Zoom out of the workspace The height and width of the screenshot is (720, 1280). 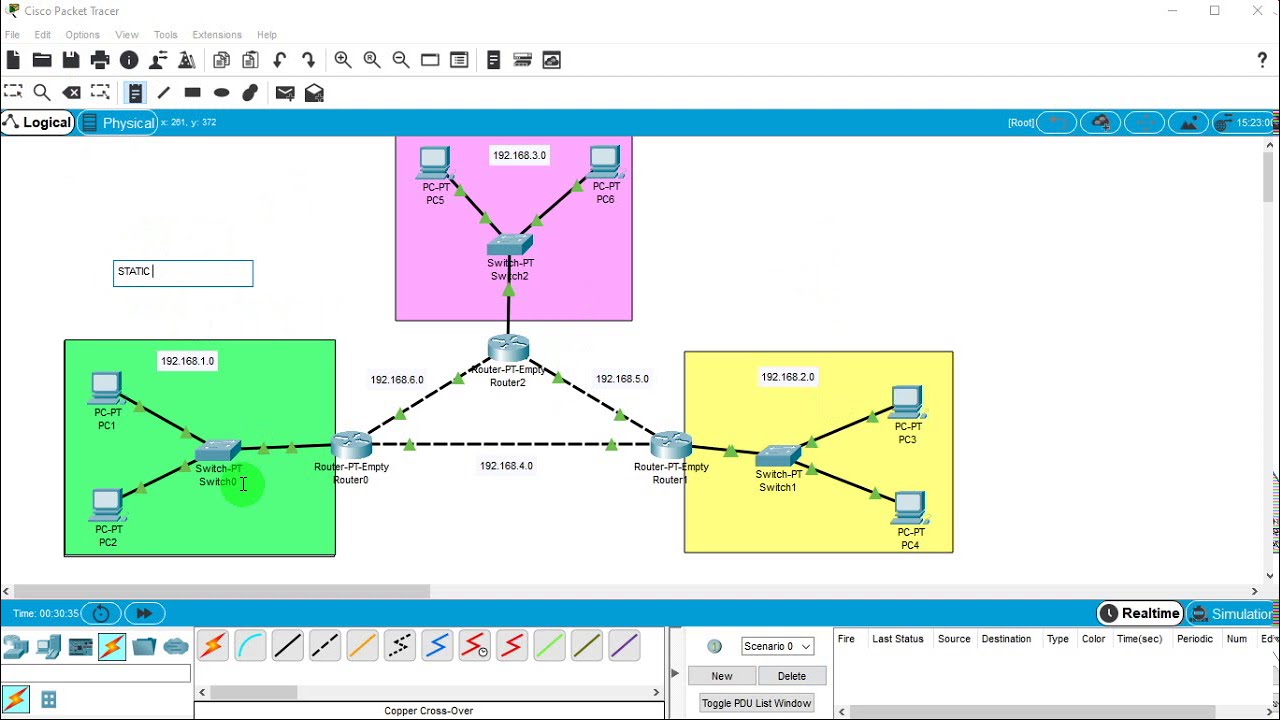click(x=401, y=60)
